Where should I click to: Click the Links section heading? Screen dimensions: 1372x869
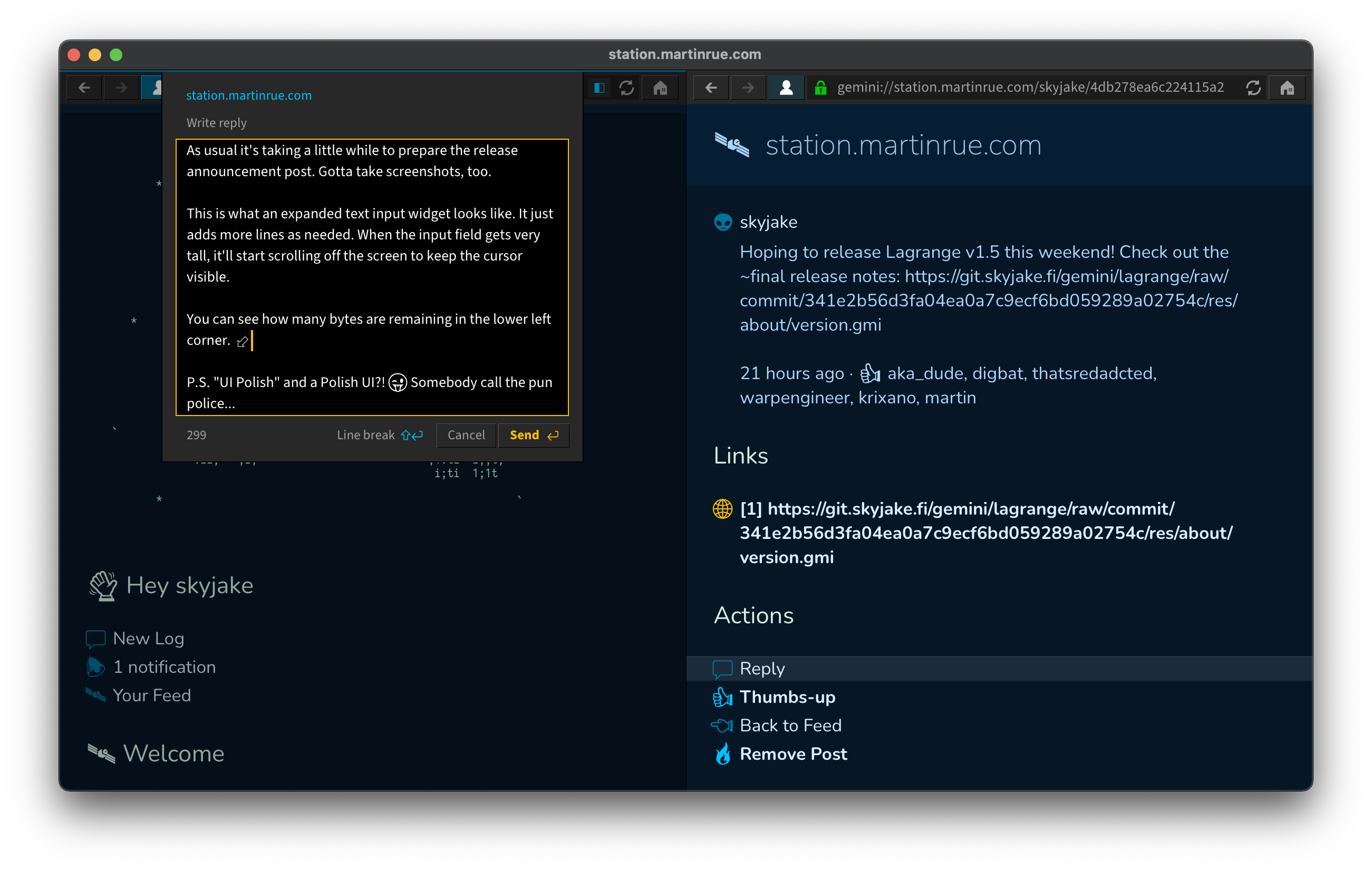point(741,455)
